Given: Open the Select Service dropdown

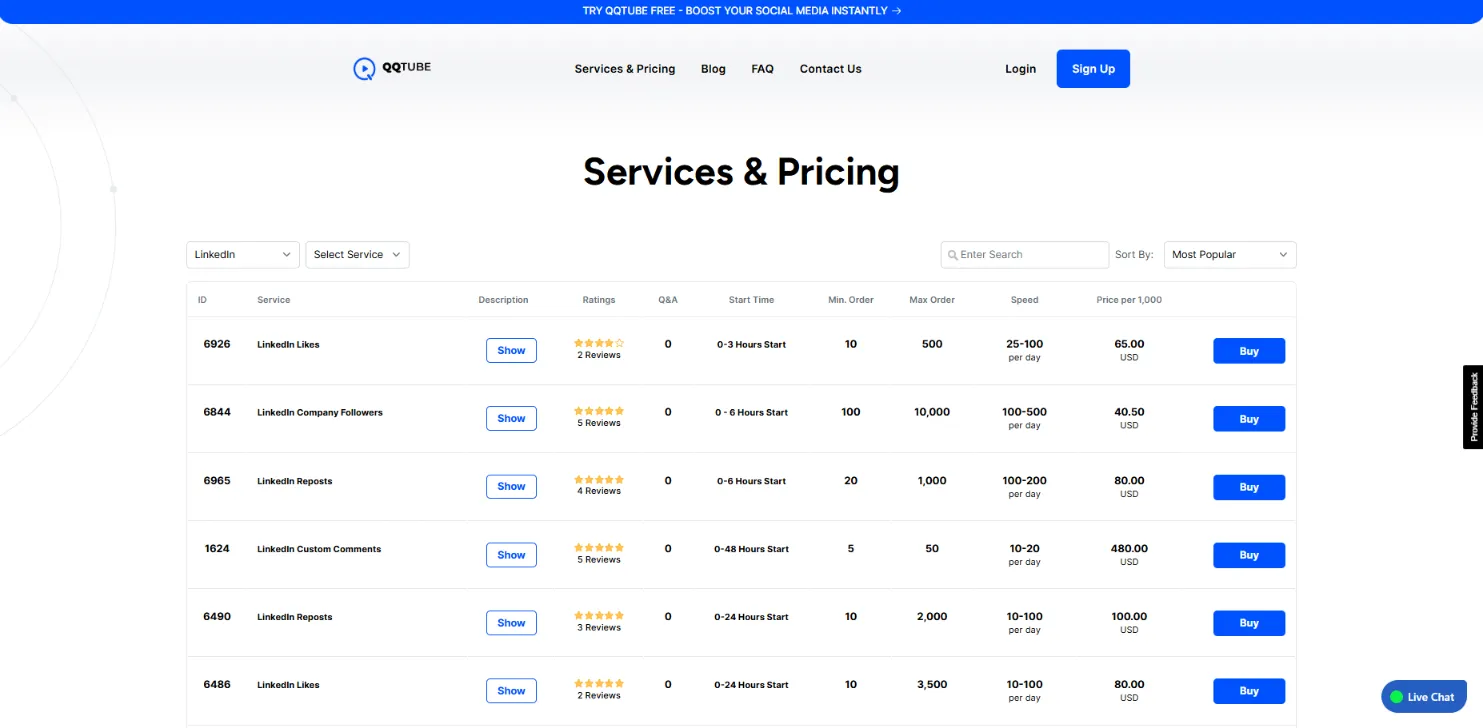Looking at the screenshot, I should click(357, 255).
